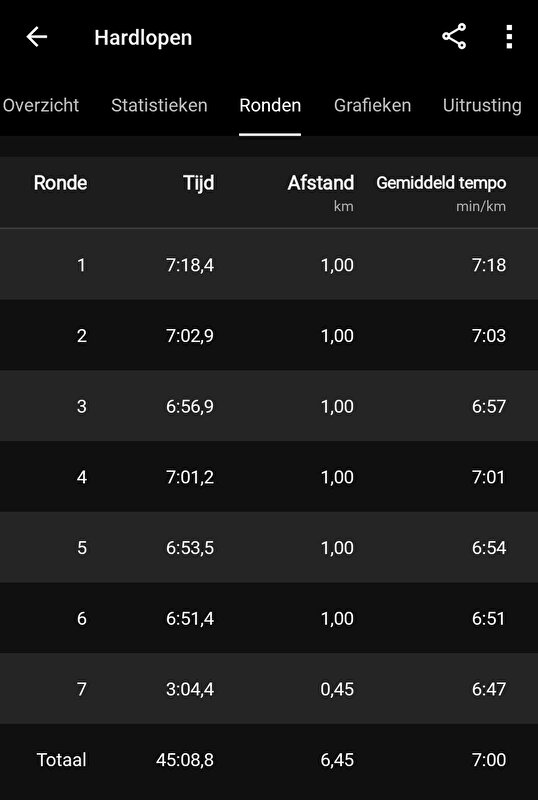The image size is (538, 800).
Task: Select lap 5 row with time 6:53,5
Action: (269, 547)
